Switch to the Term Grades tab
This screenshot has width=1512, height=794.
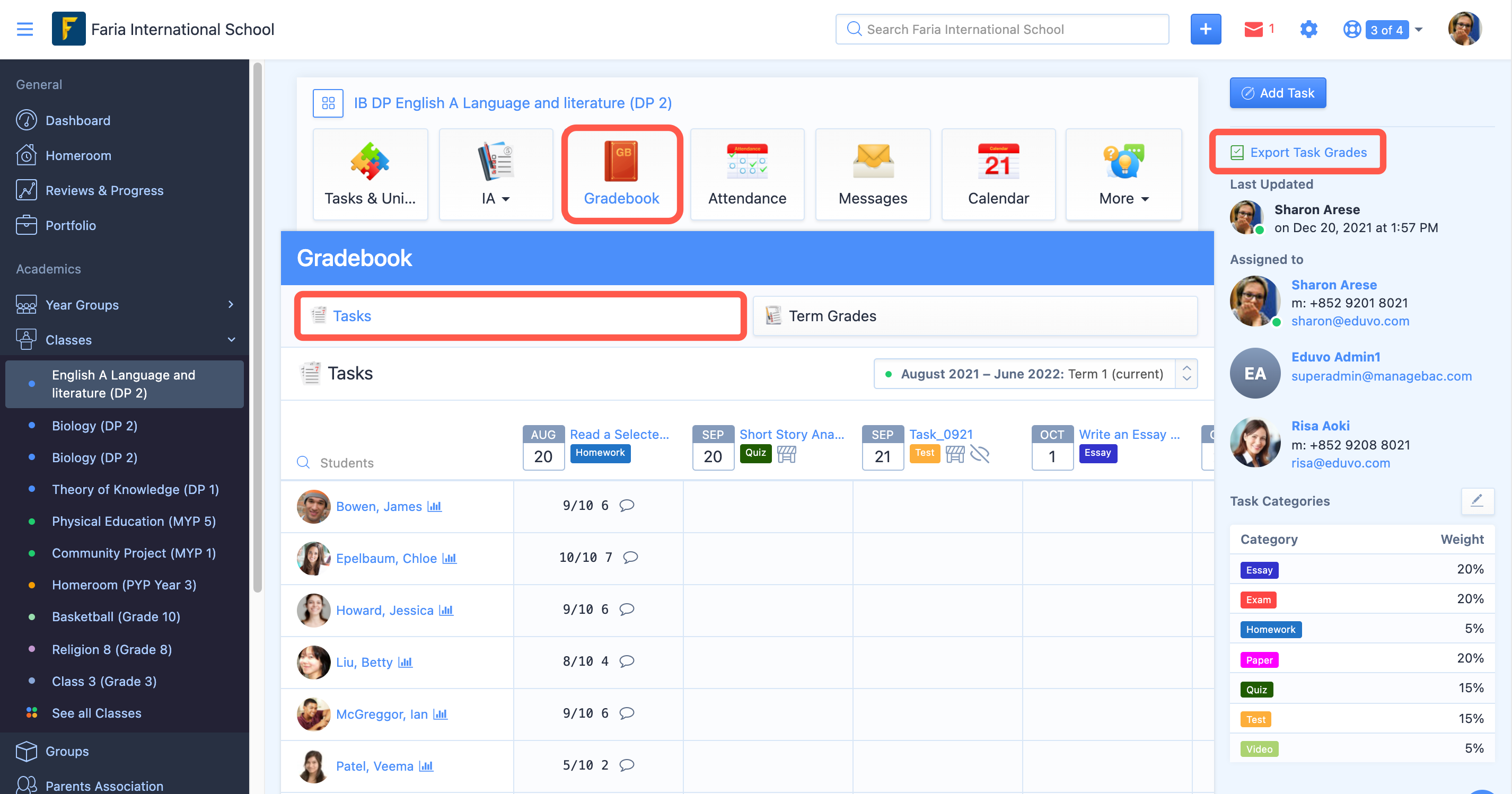click(975, 316)
